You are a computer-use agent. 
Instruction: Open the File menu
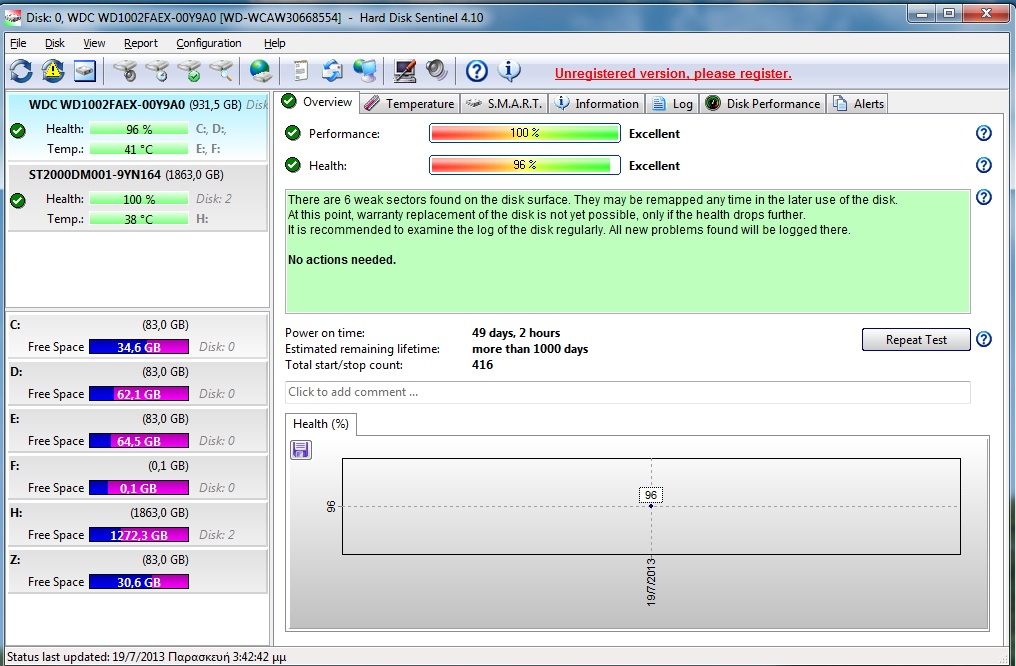pos(18,43)
